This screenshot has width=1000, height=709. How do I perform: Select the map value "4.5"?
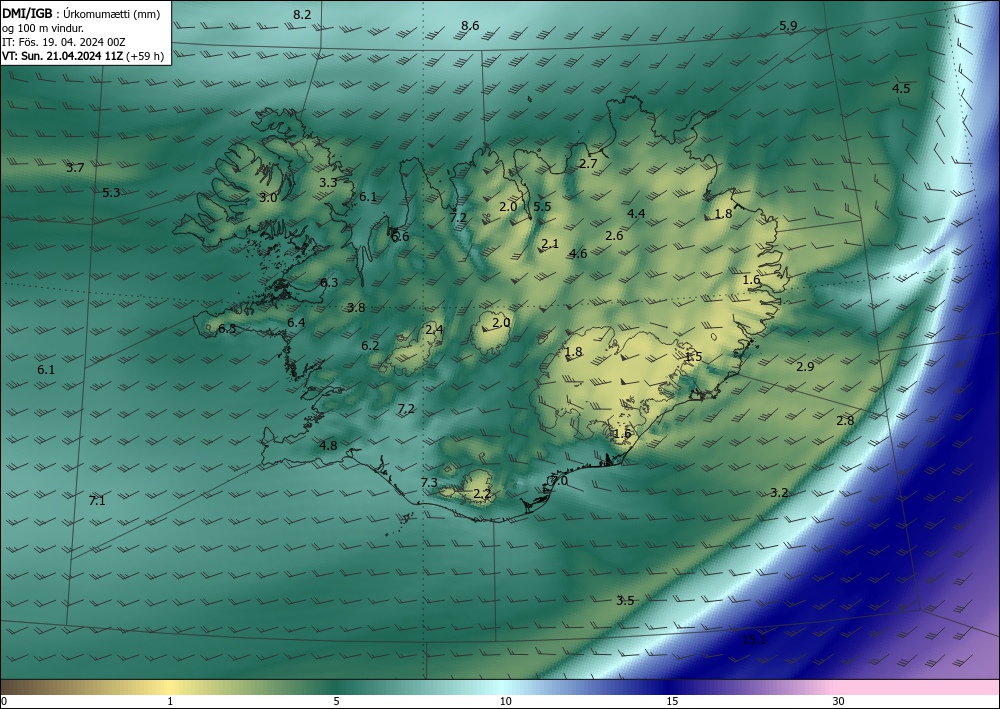(x=901, y=89)
